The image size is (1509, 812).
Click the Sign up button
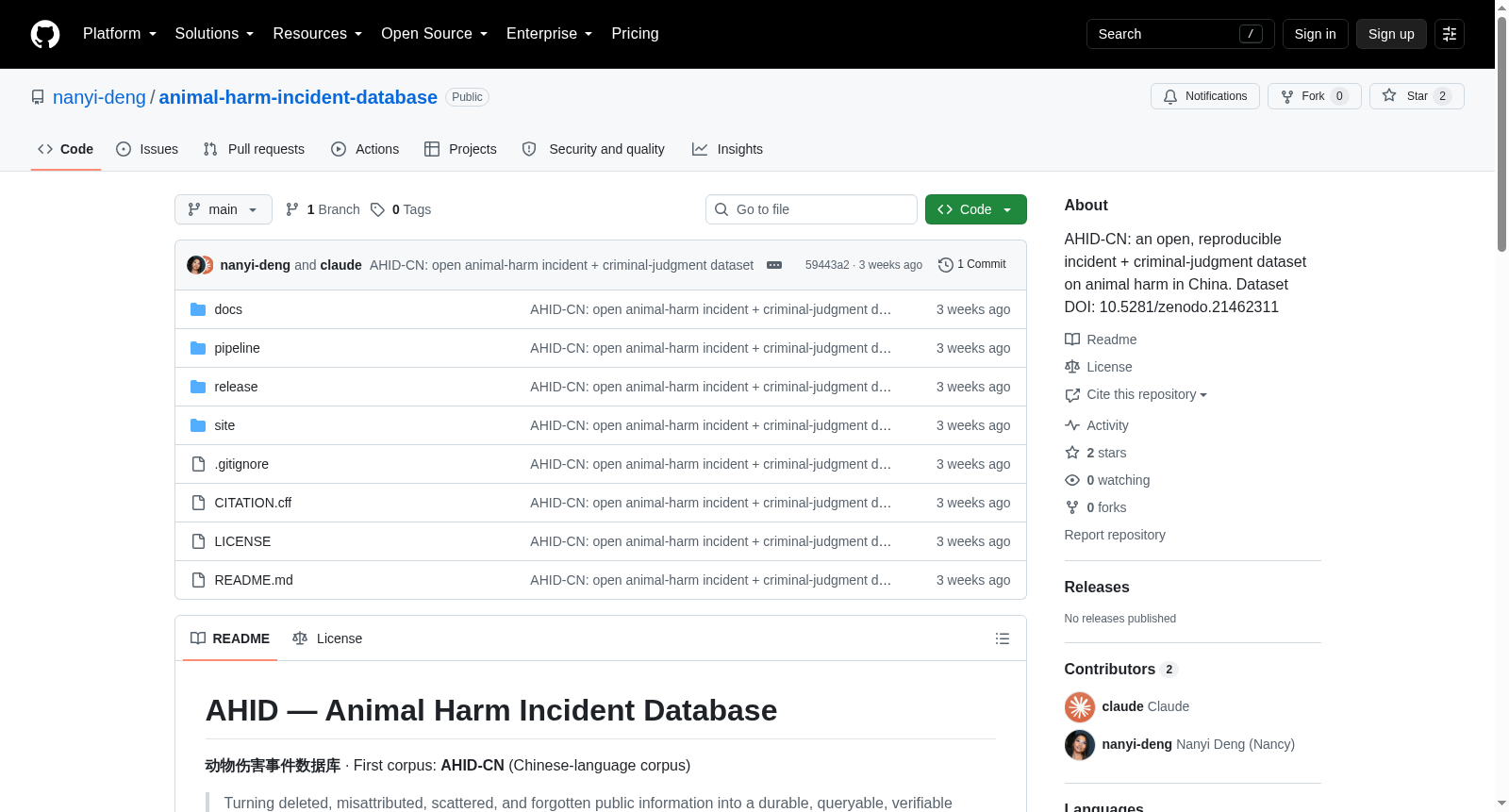click(x=1391, y=34)
